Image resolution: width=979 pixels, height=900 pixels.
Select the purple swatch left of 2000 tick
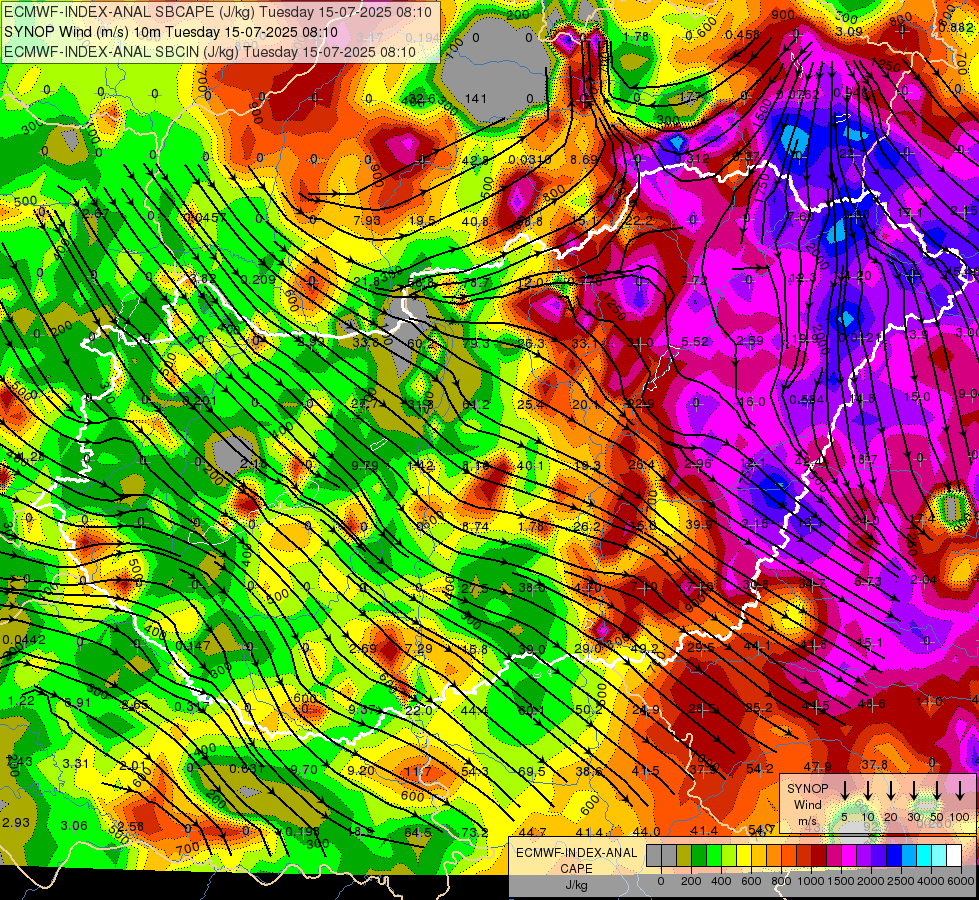(x=863, y=855)
